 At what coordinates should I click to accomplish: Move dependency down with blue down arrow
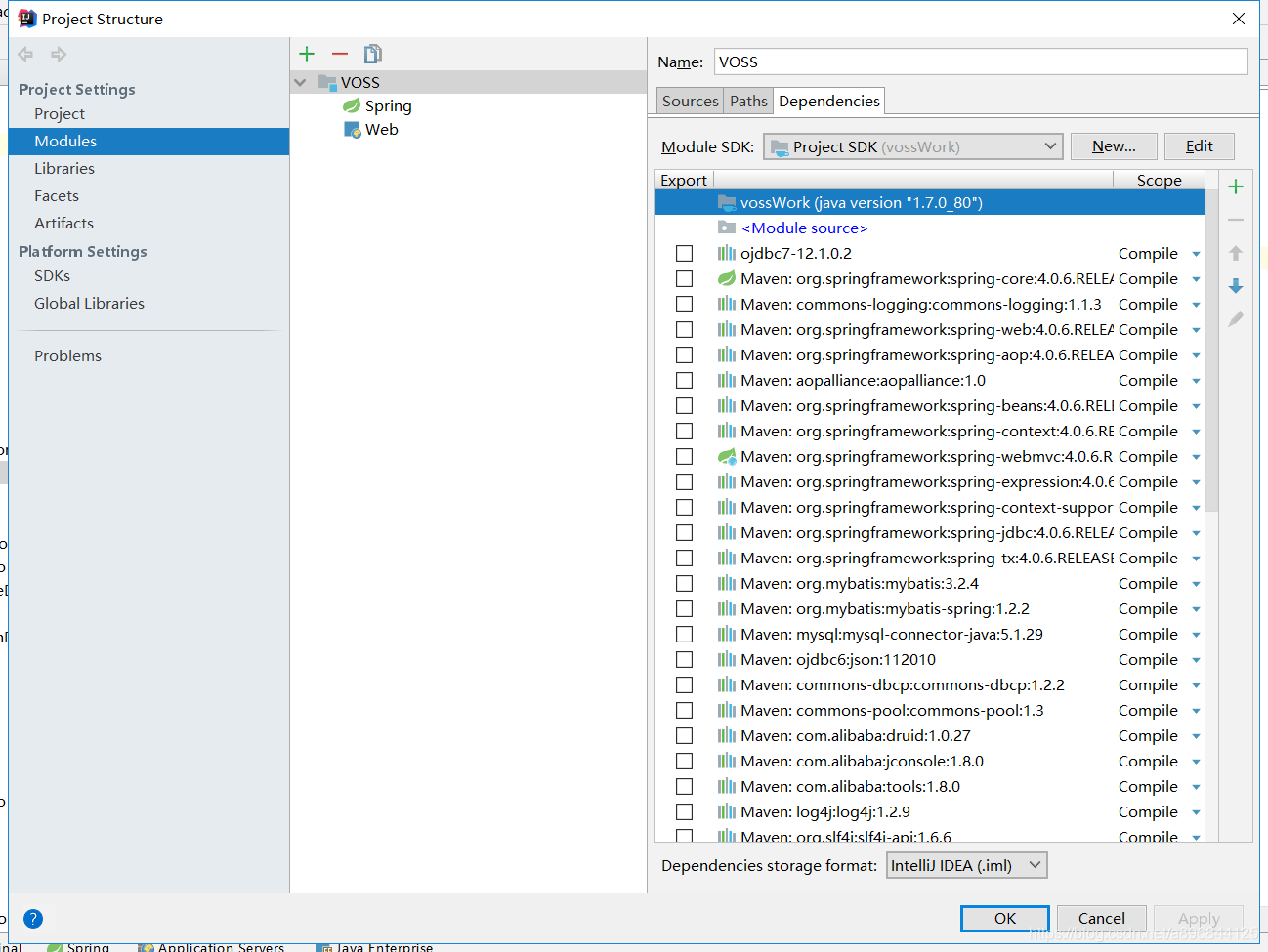[1236, 286]
